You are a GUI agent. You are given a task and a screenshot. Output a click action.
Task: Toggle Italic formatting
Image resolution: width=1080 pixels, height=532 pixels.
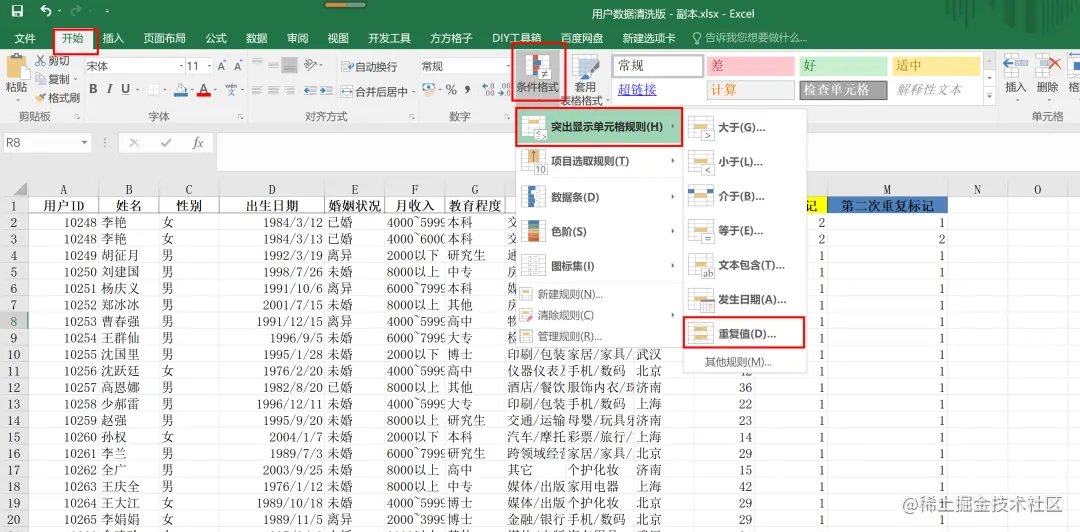(x=110, y=90)
